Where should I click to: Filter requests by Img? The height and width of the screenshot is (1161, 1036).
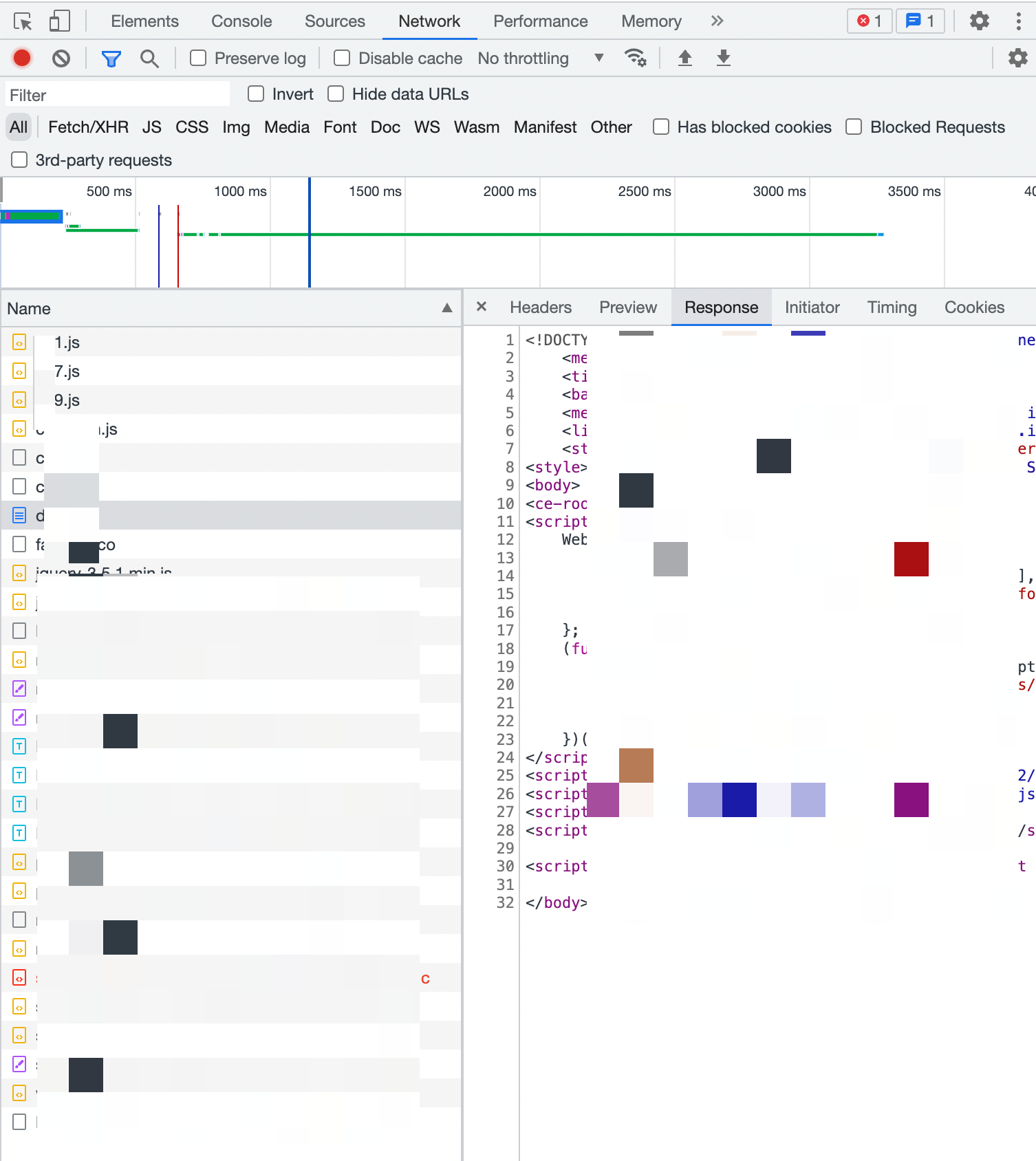click(236, 127)
